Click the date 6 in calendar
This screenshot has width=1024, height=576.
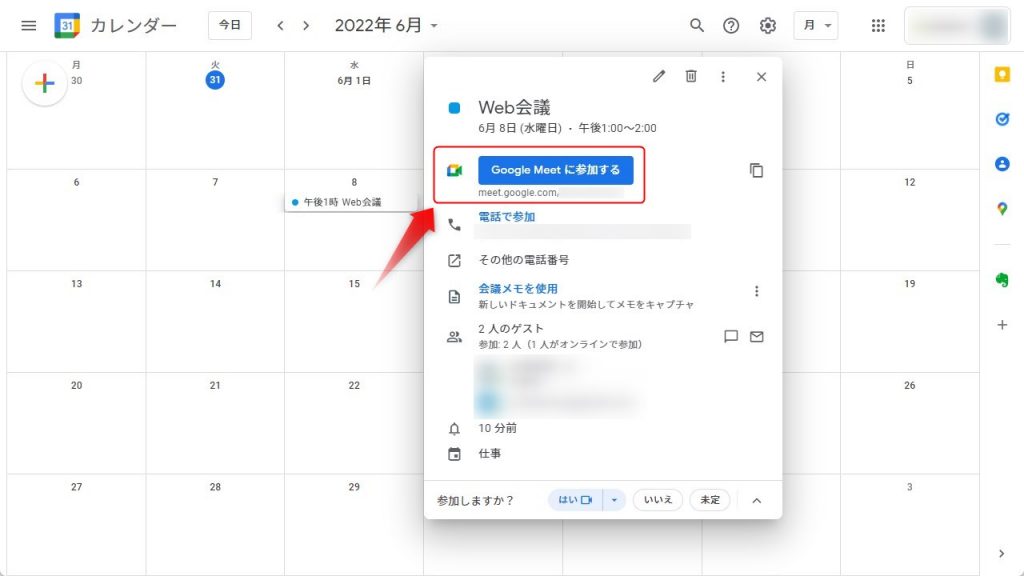click(x=76, y=182)
